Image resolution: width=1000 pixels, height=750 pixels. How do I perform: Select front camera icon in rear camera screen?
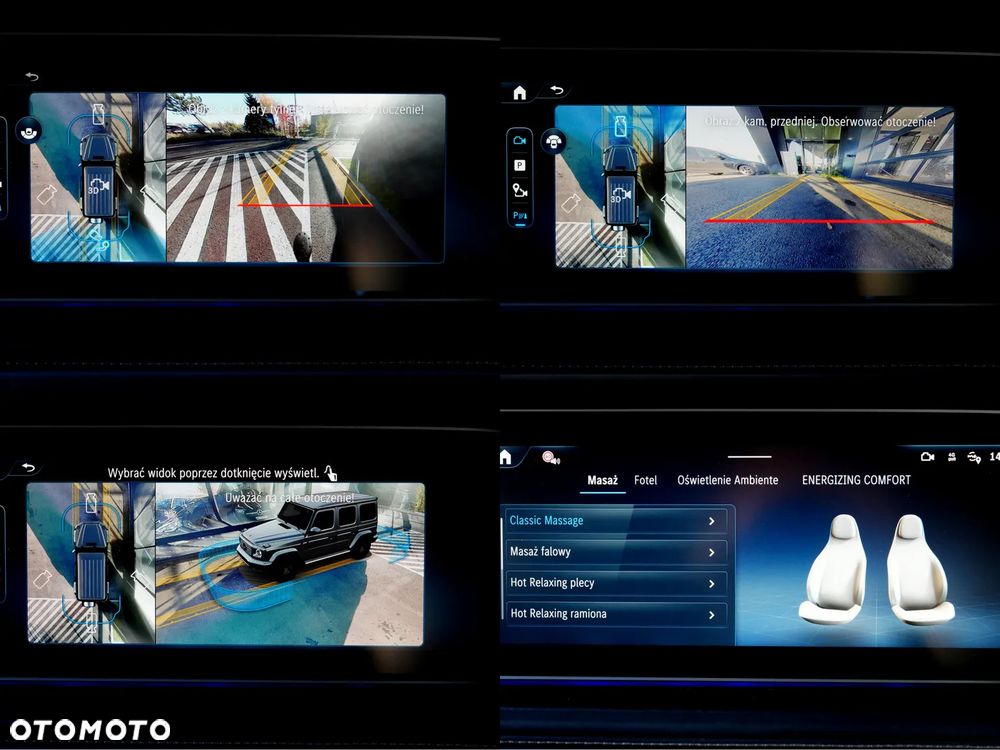(98, 115)
